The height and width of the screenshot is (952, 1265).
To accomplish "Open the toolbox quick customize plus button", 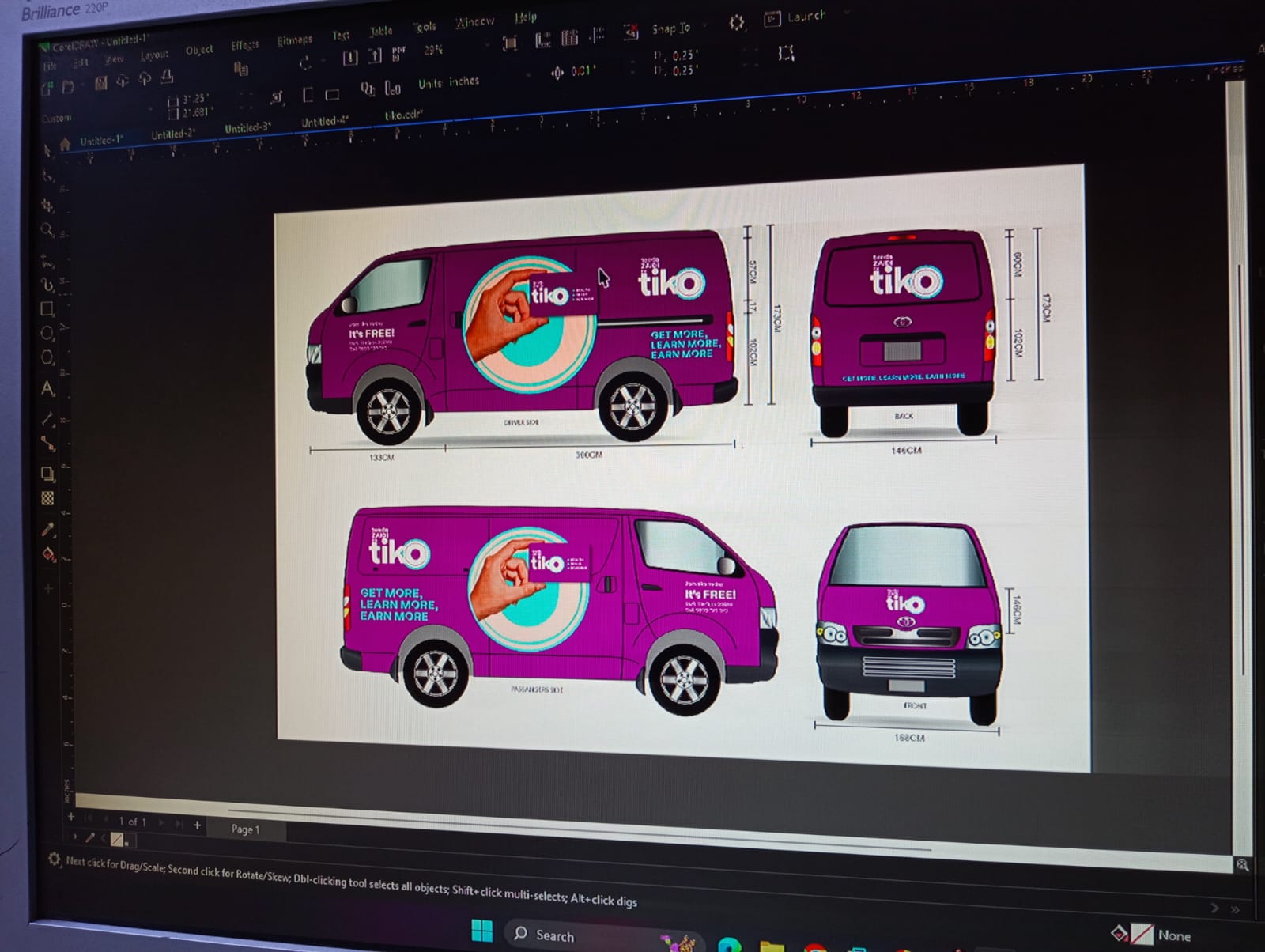I will (x=48, y=588).
